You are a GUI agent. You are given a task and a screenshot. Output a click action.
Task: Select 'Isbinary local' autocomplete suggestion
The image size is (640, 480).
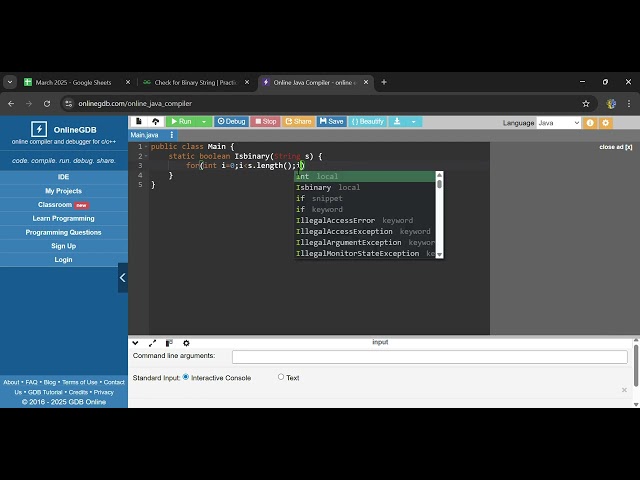coord(365,187)
